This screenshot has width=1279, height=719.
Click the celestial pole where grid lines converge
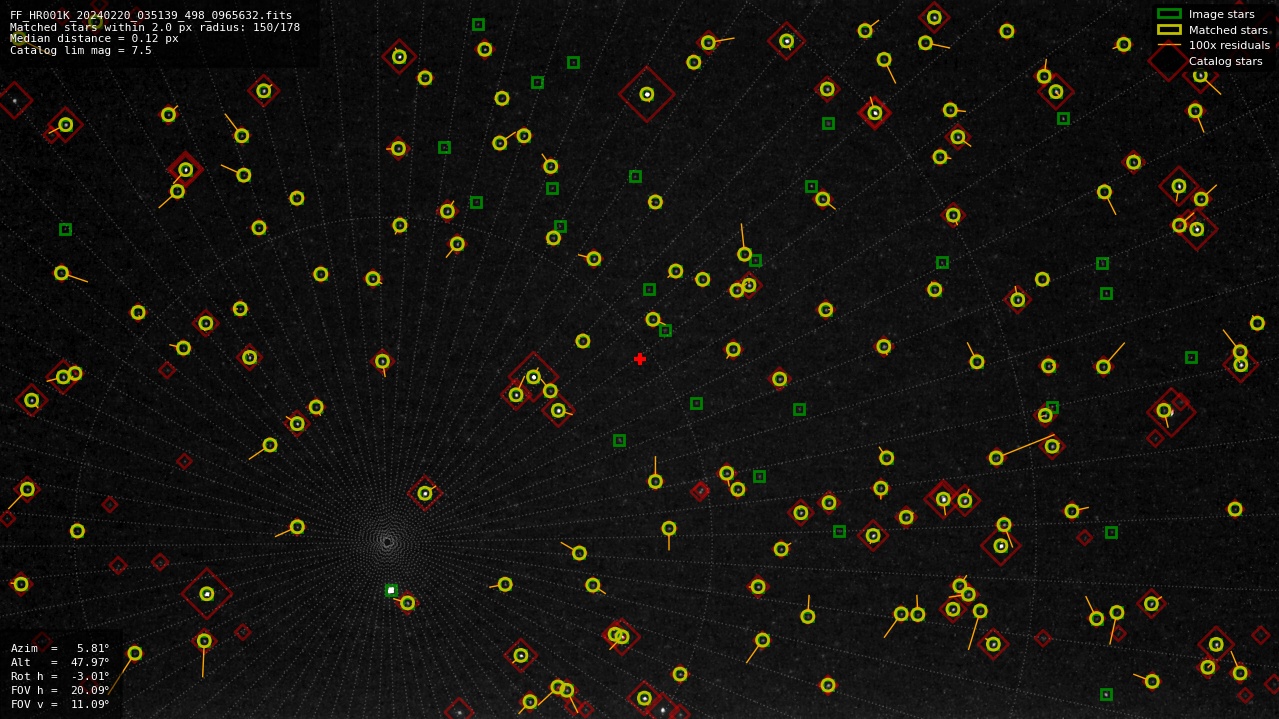(387, 542)
